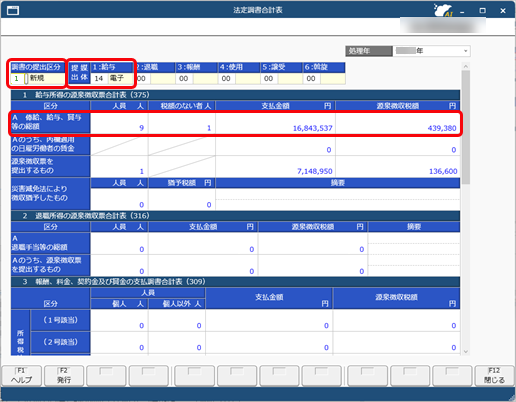Select the 支払金額 value 16,843,537
The width and height of the screenshot is (516, 402).
[312, 128]
